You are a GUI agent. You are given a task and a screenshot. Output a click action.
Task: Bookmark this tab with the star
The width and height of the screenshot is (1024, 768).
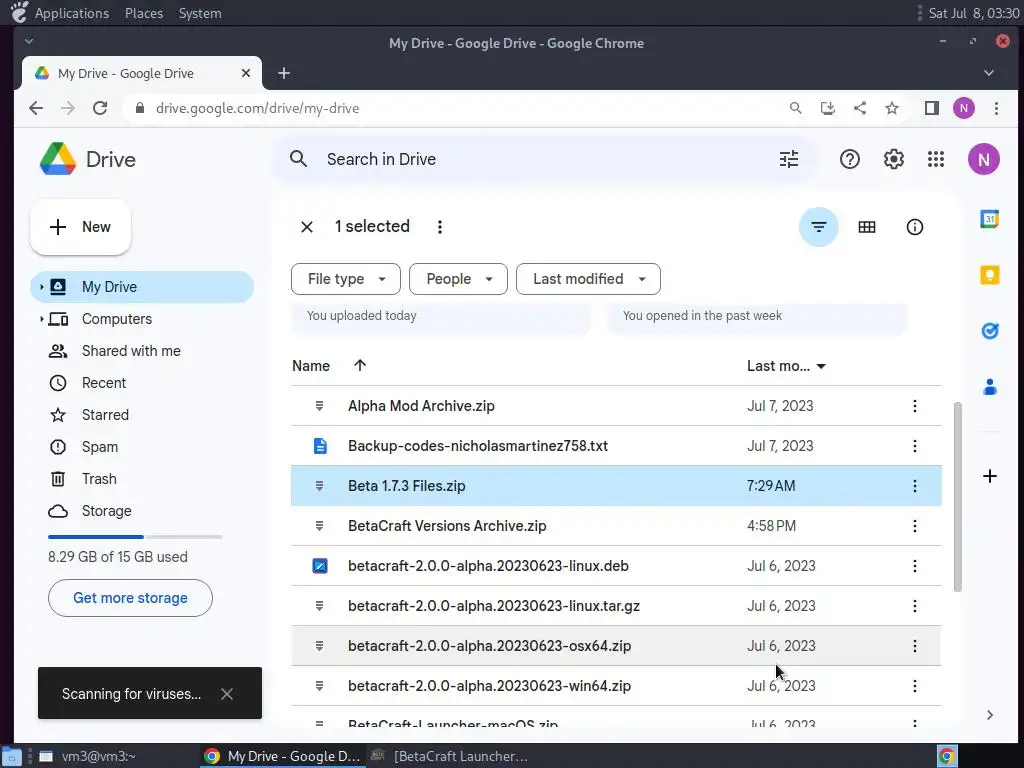click(891, 108)
